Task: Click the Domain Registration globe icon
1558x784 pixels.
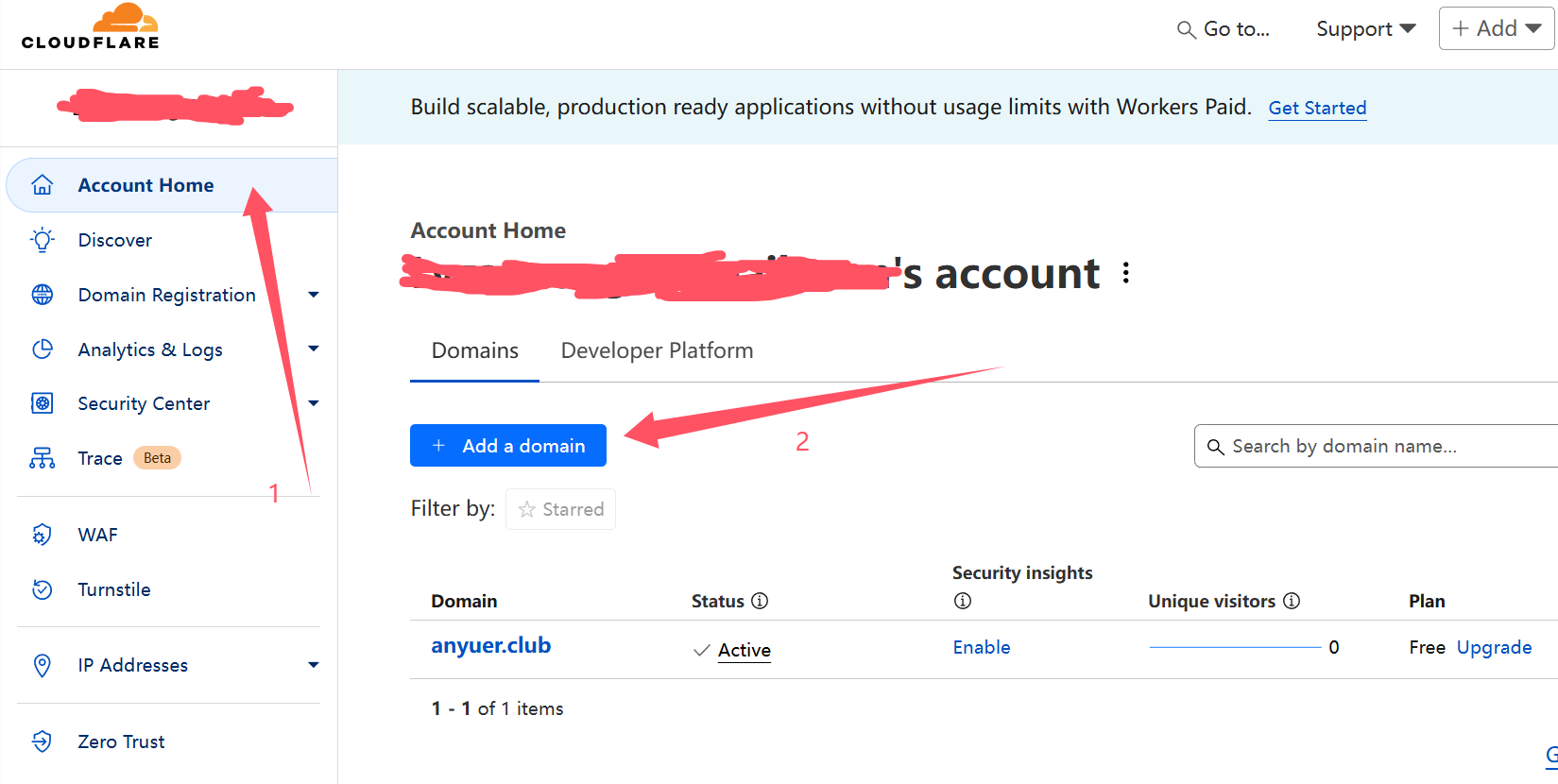Action: click(x=43, y=295)
